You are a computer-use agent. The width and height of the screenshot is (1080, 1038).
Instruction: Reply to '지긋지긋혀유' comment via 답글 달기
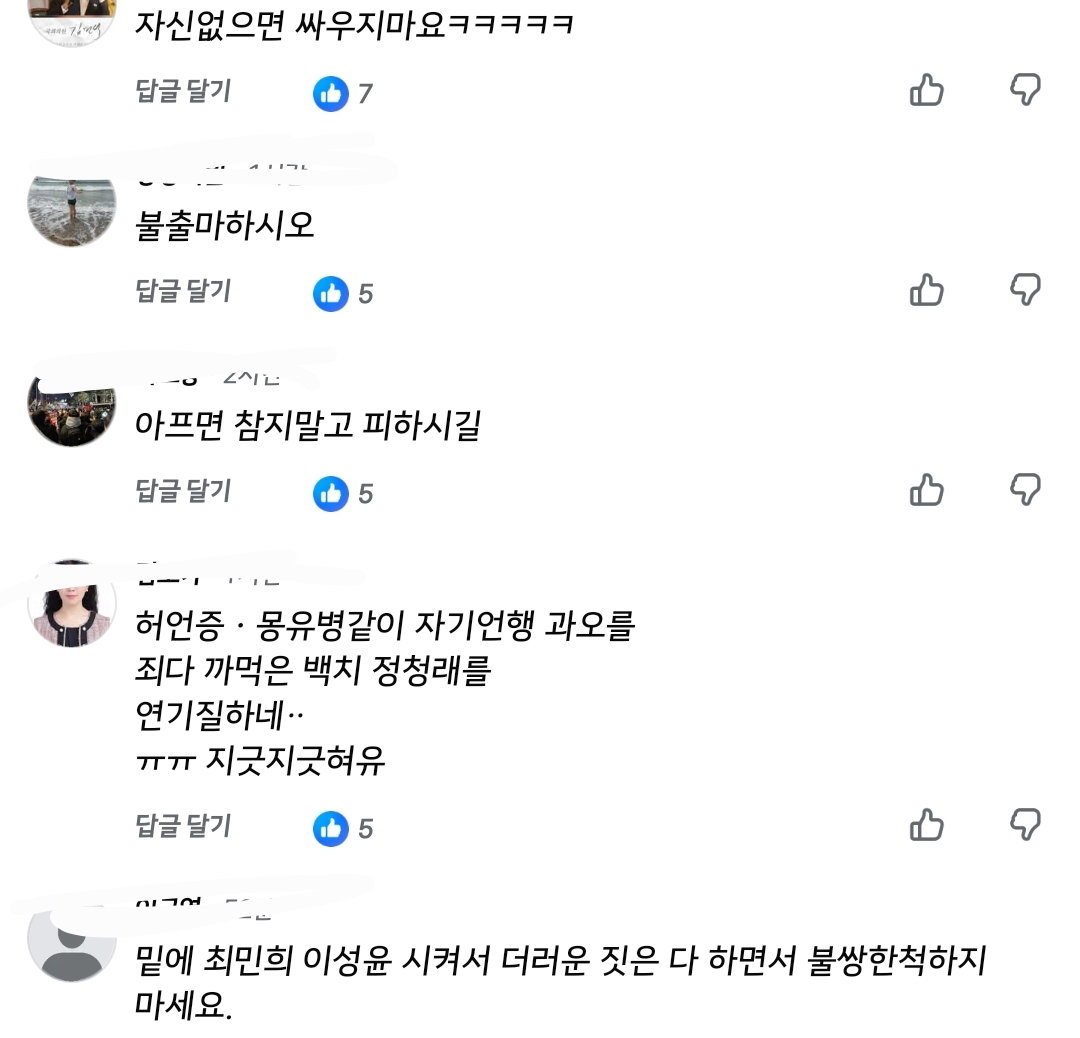pyautogui.click(x=183, y=825)
